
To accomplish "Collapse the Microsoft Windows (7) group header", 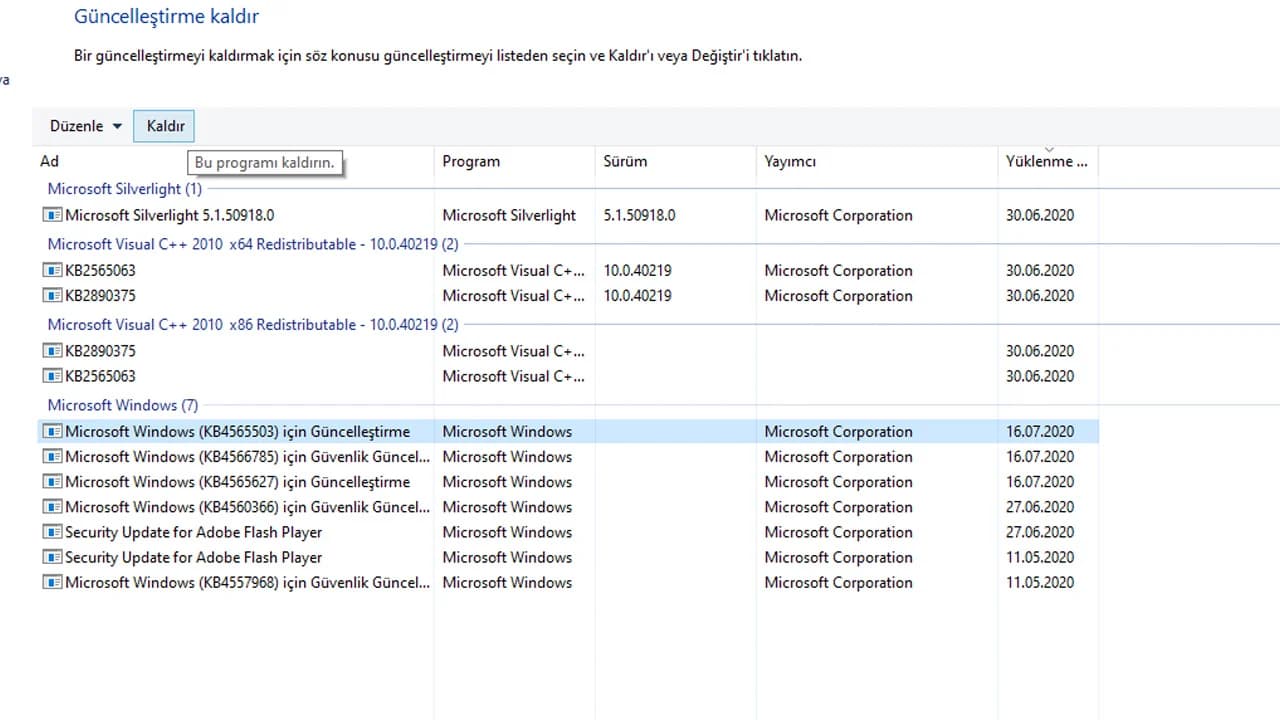I will tap(122, 405).
